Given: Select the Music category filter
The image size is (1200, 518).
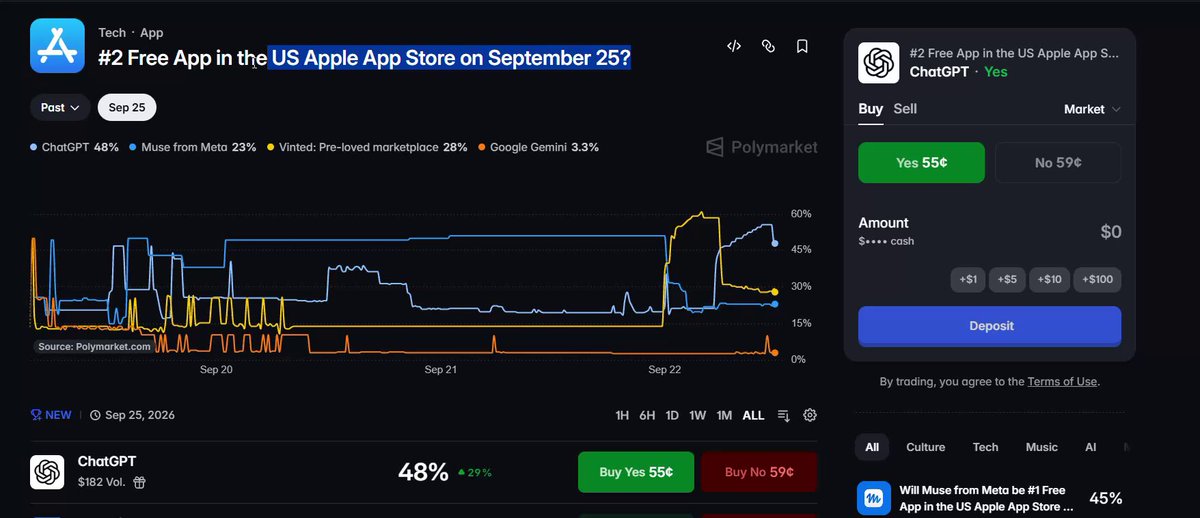Looking at the screenshot, I should click(x=1042, y=447).
